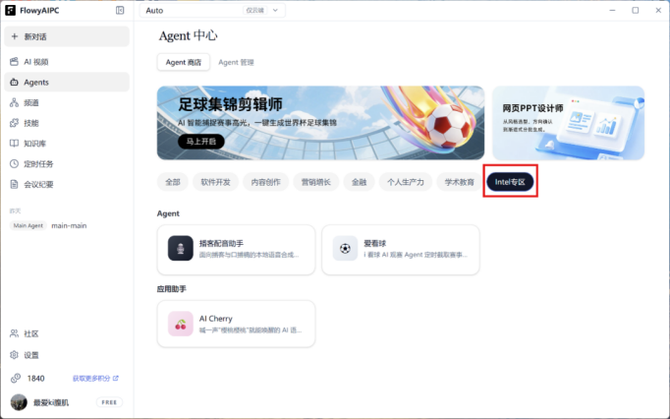
Task: Open the 社区 community icon item
Action: pos(67,334)
